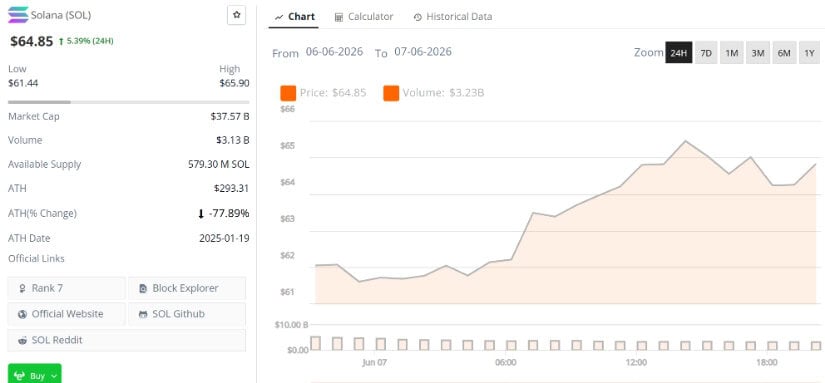The image size is (825, 383).
Task: Click the To date field 07-06-2026
Action: coord(423,52)
